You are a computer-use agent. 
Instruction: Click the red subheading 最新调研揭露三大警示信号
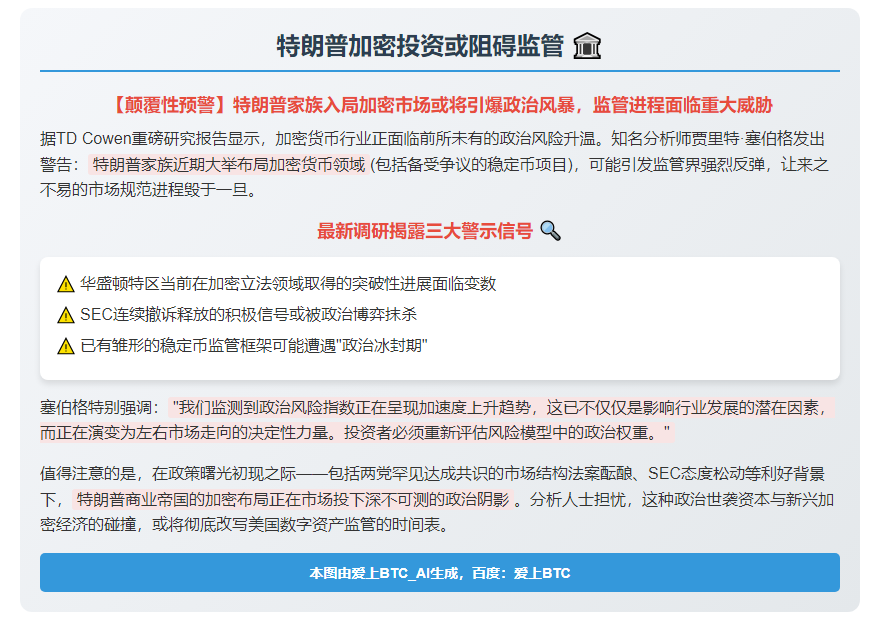click(425, 231)
